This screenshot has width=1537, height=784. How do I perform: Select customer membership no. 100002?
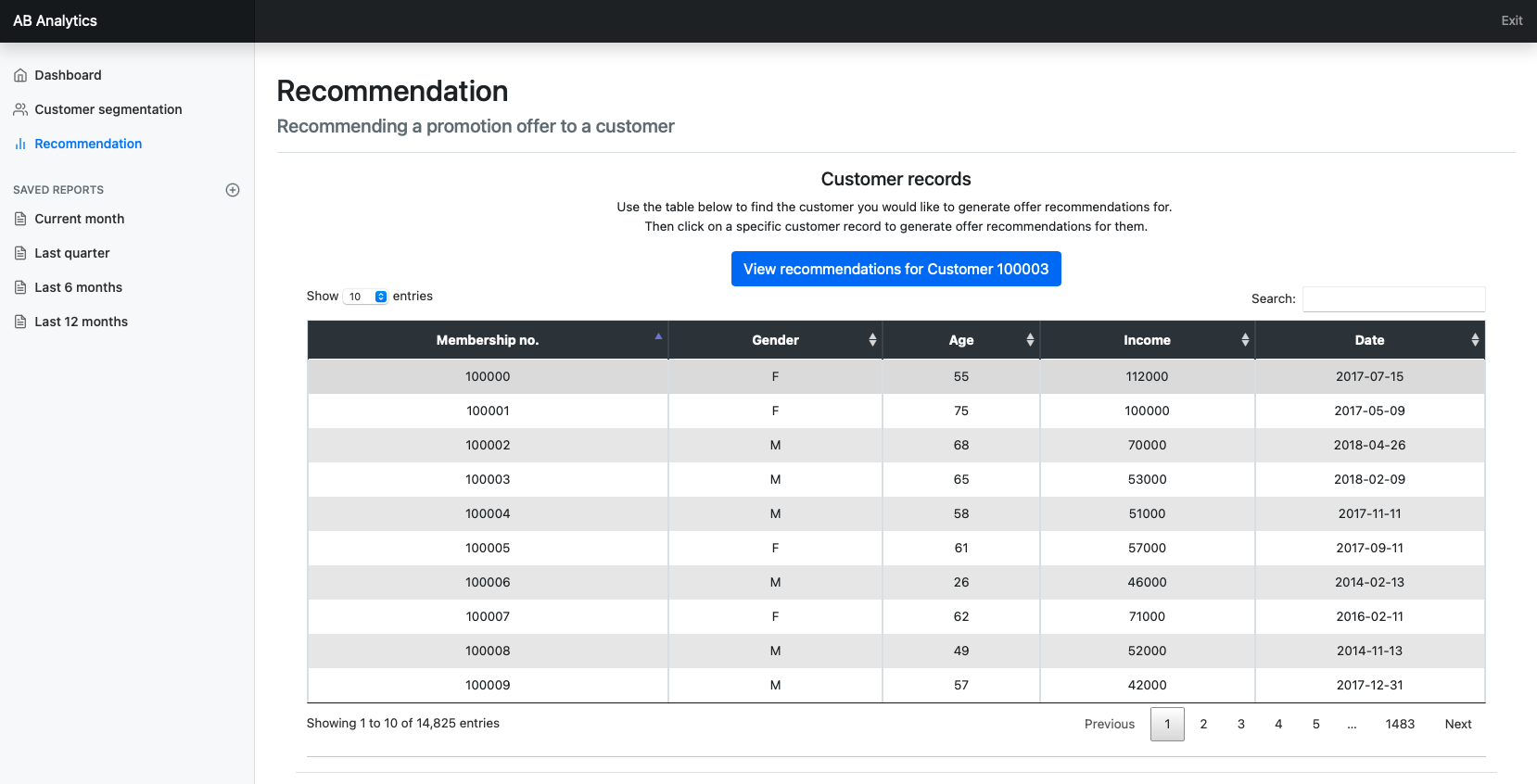(488, 445)
